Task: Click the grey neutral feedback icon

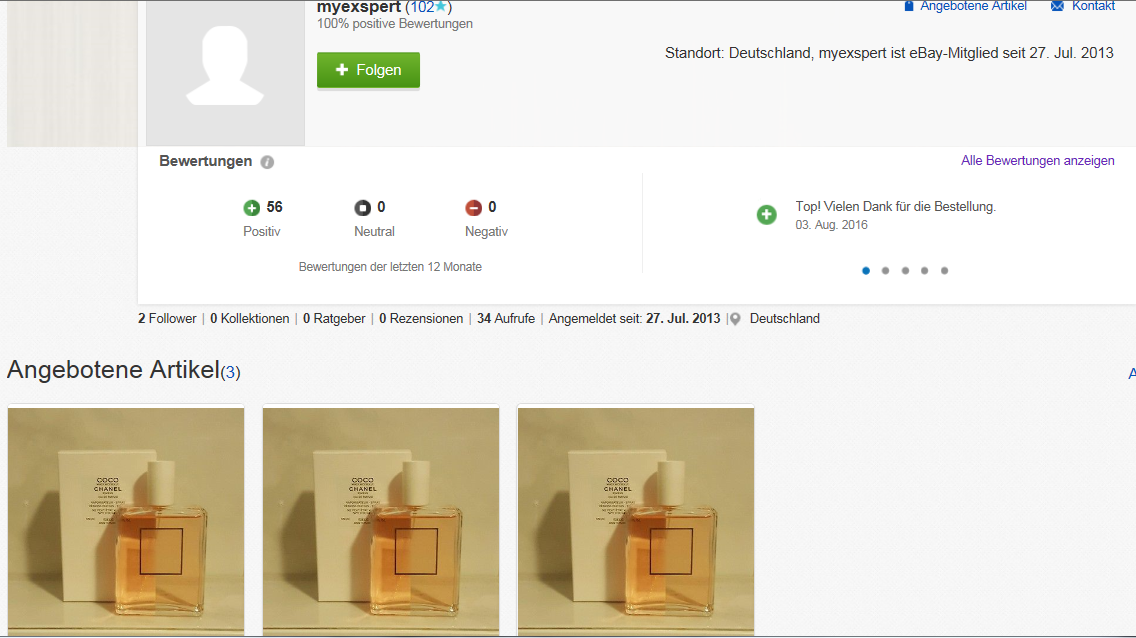Action: point(362,208)
